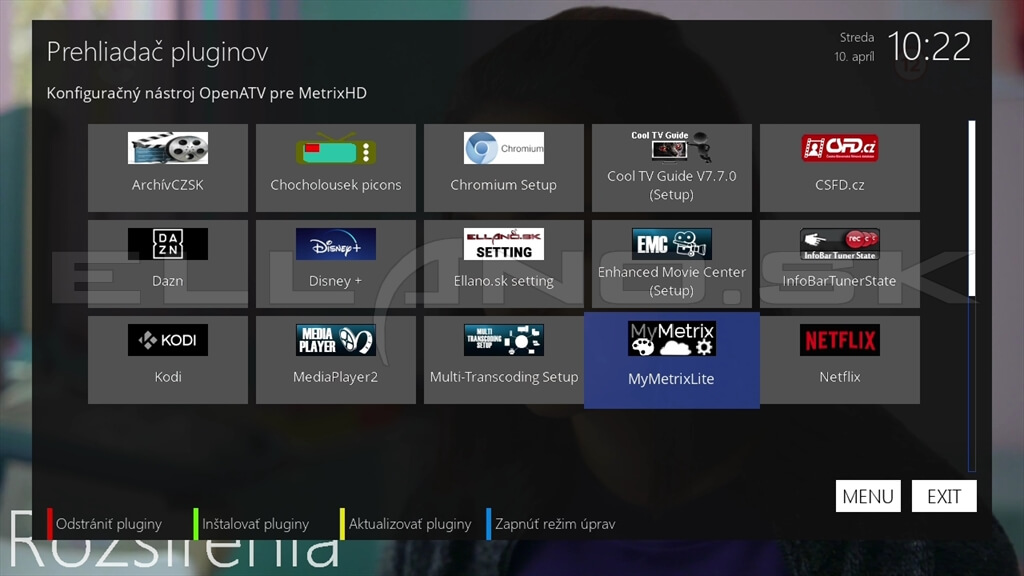This screenshot has width=1024, height=576.
Task: Open the DAZN plugin logo
Action: pyautogui.click(x=168, y=244)
